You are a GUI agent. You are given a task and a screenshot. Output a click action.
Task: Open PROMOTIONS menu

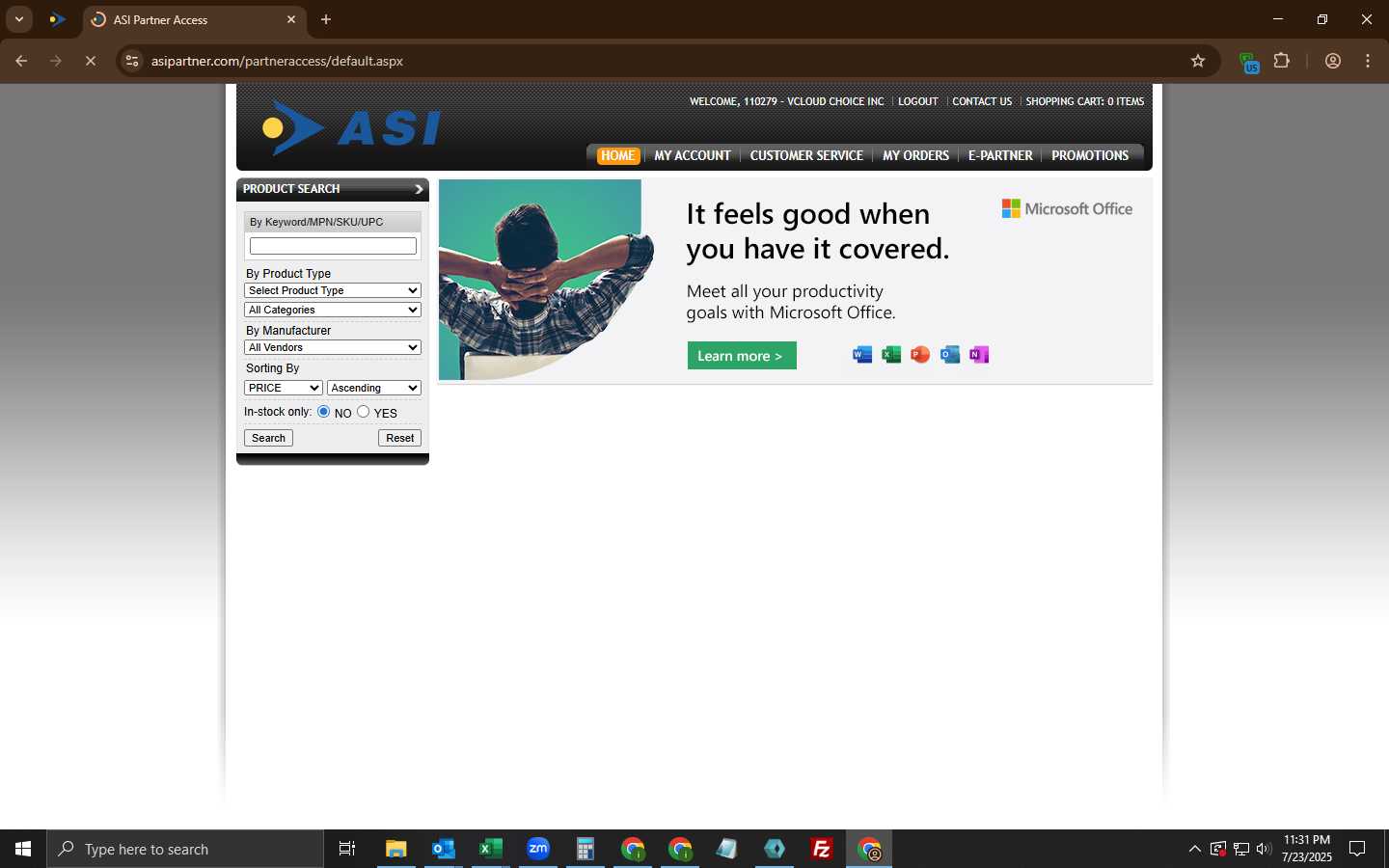1090,155
